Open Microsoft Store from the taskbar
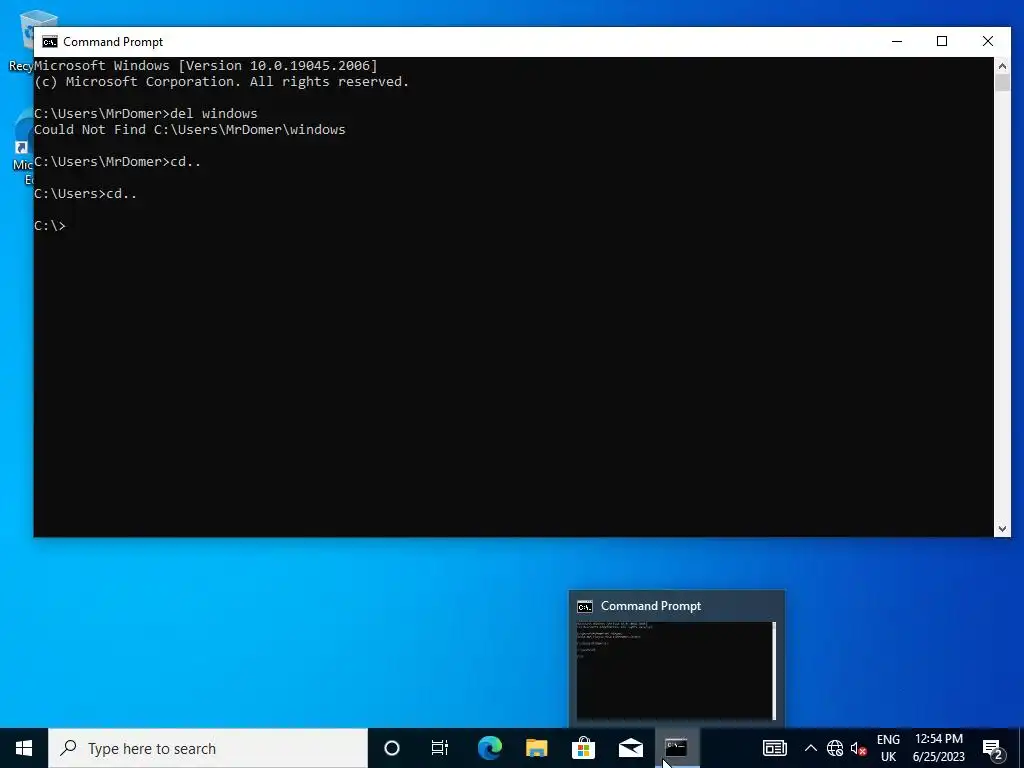The height and width of the screenshot is (768, 1024). (x=583, y=748)
